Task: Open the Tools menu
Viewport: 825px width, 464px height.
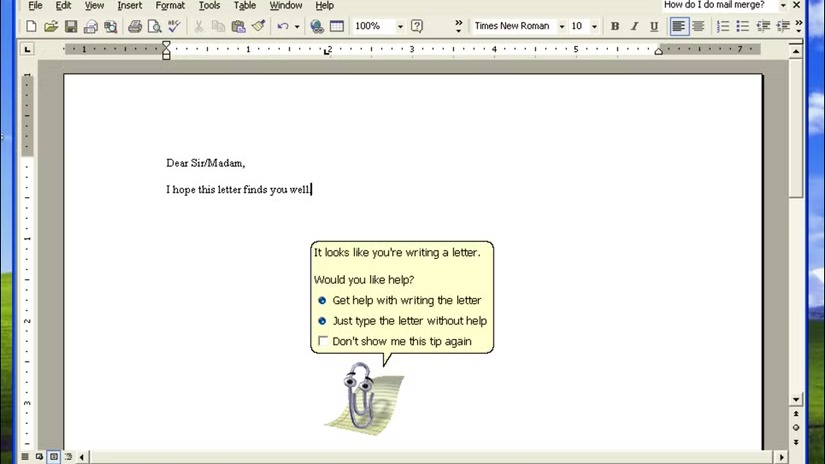Action: pos(209,5)
